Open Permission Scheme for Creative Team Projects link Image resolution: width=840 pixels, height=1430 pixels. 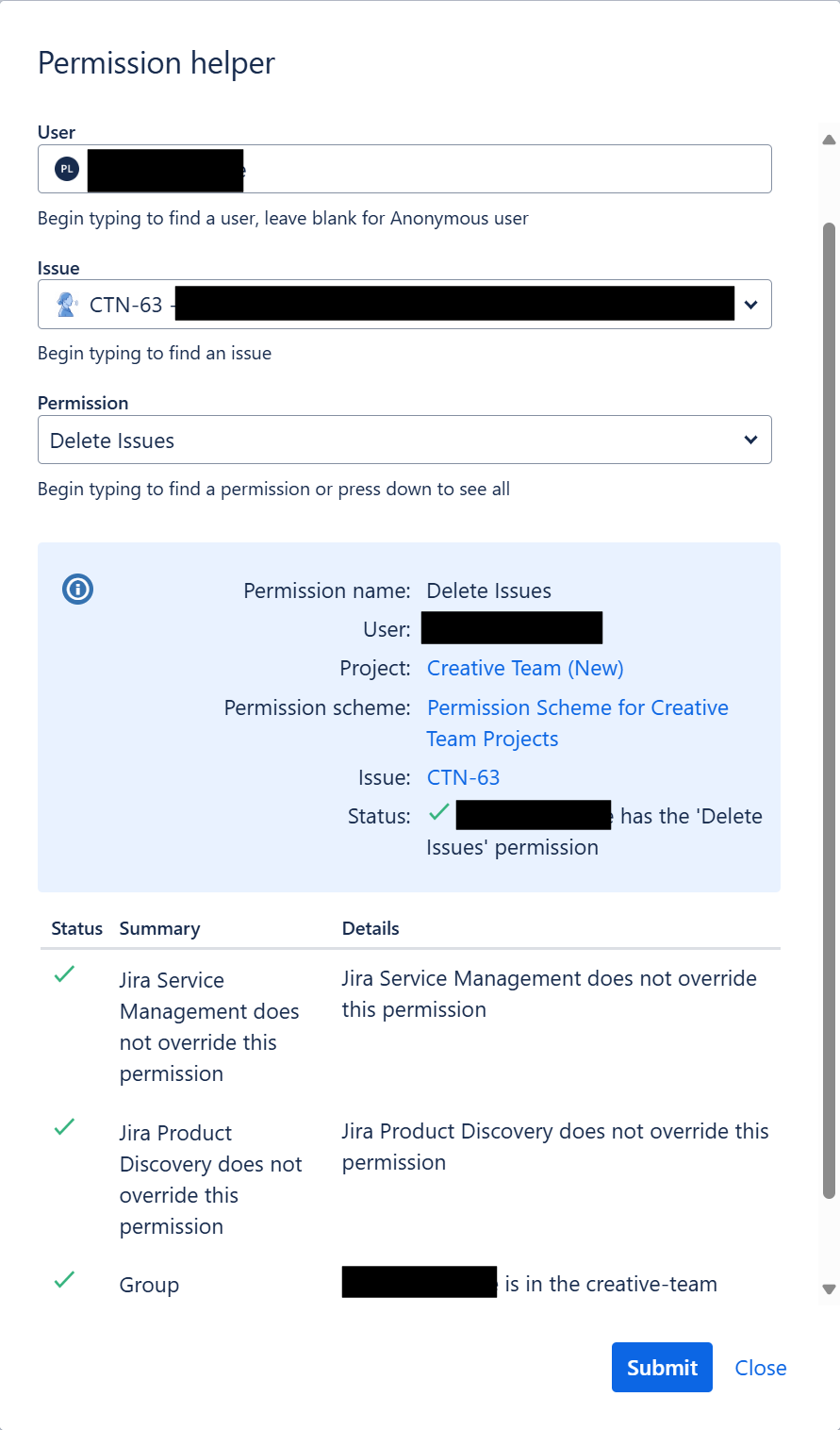pyautogui.click(x=577, y=723)
